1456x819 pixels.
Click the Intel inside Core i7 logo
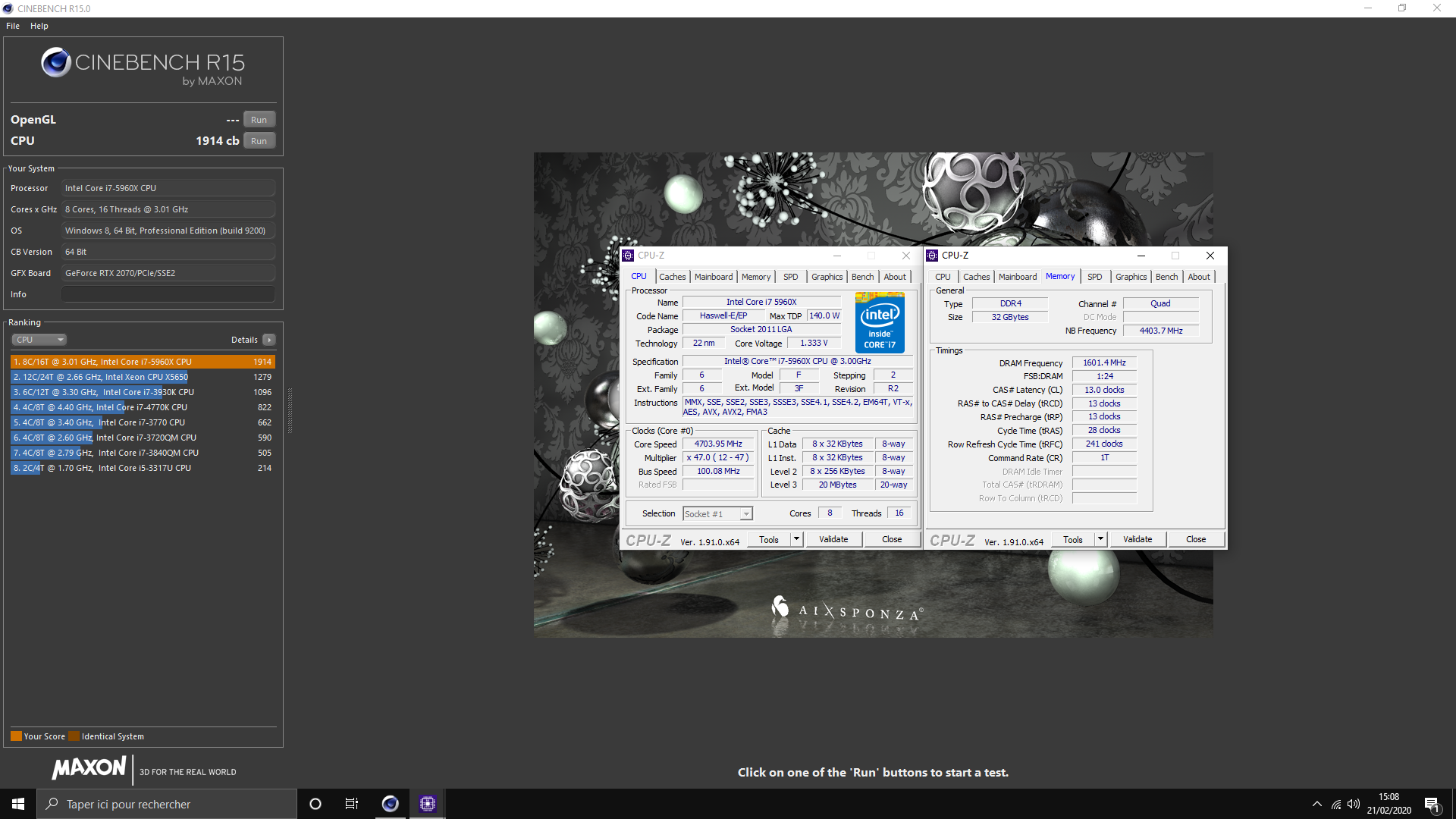[880, 322]
